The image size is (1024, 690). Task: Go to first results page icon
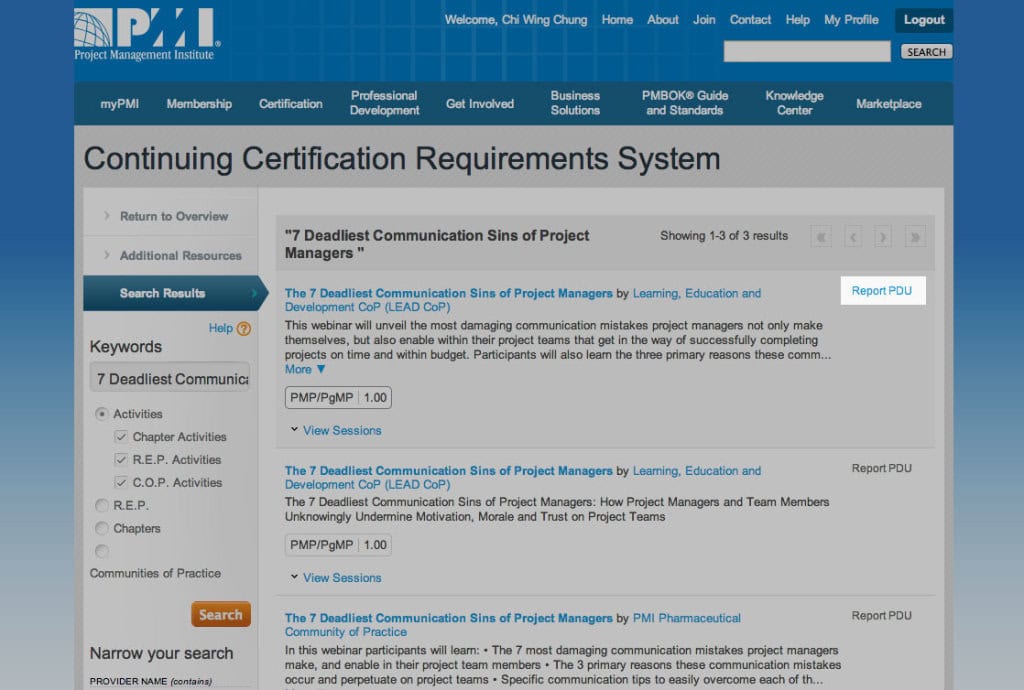click(x=821, y=236)
